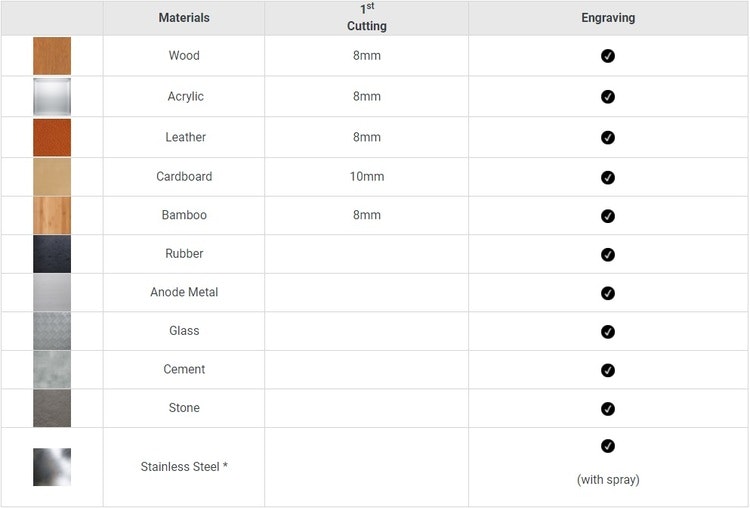The width and height of the screenshot is (750, 508).
Task: Click the Materials column header
Action: [x=184, y=18]
